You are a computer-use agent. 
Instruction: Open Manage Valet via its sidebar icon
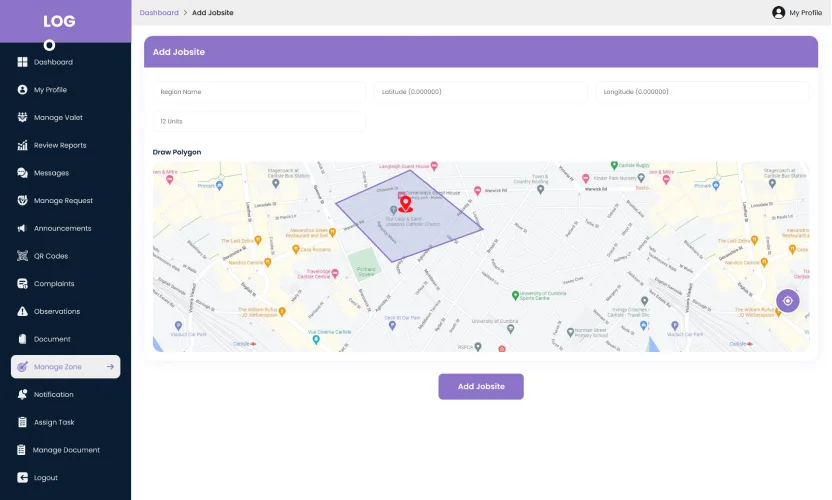(x=22, y=117)
